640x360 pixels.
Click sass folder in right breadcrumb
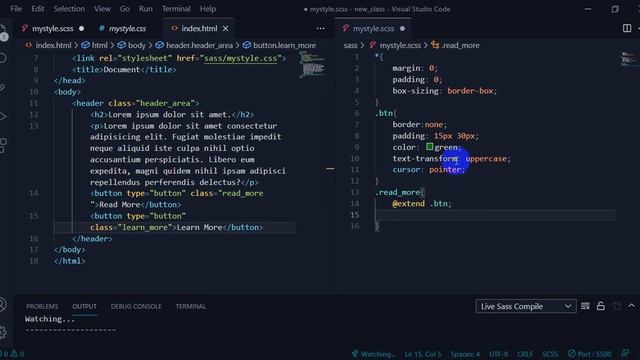[x=350, y=45]
